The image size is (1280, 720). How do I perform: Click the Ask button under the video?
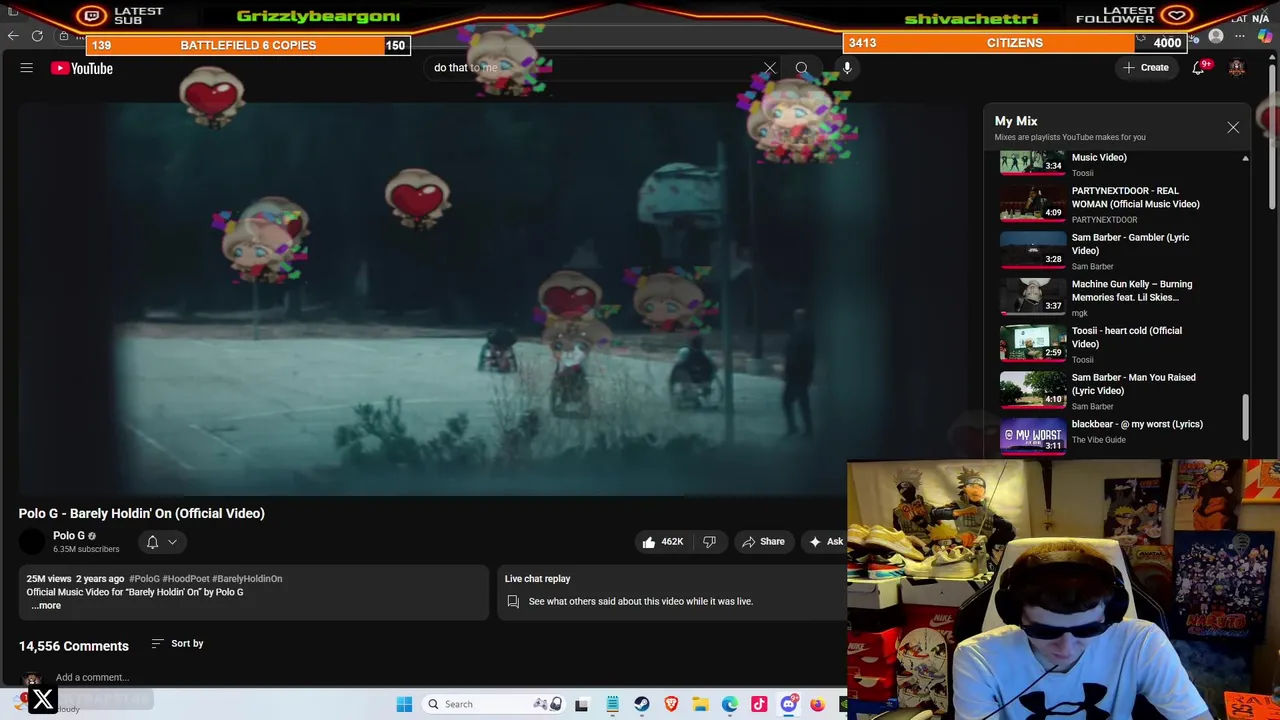click(x=826, y=542)
